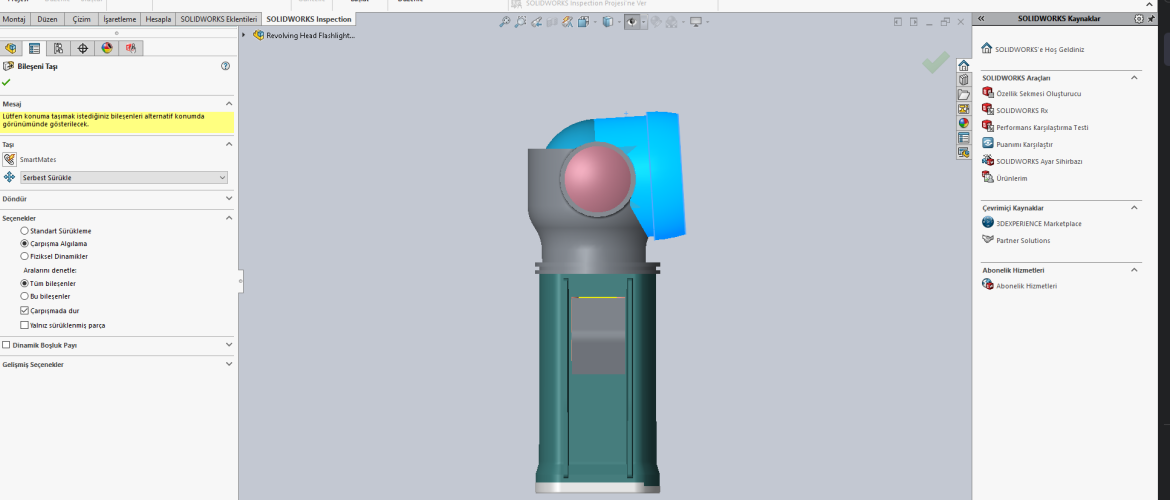This screenshot has height=500, width=1170.
Task: Open the DisplayManager color sphere tab
Action: 106,48
